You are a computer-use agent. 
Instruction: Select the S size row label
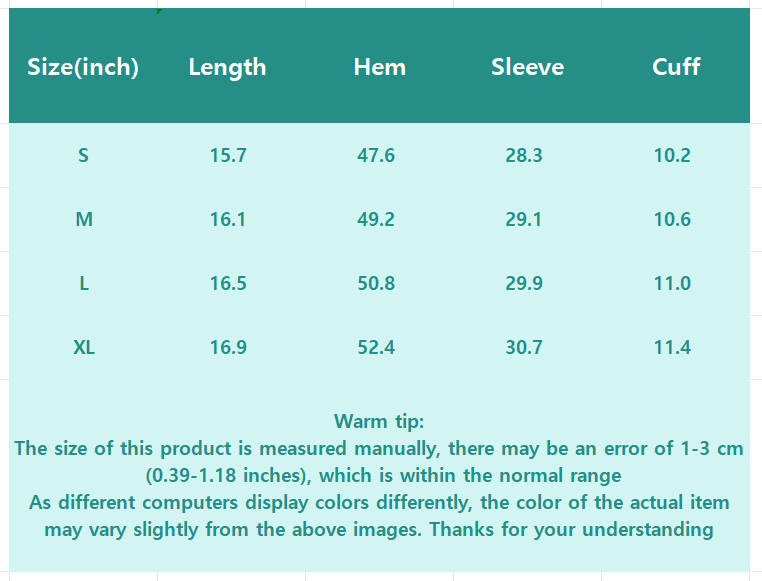[83, 155]
